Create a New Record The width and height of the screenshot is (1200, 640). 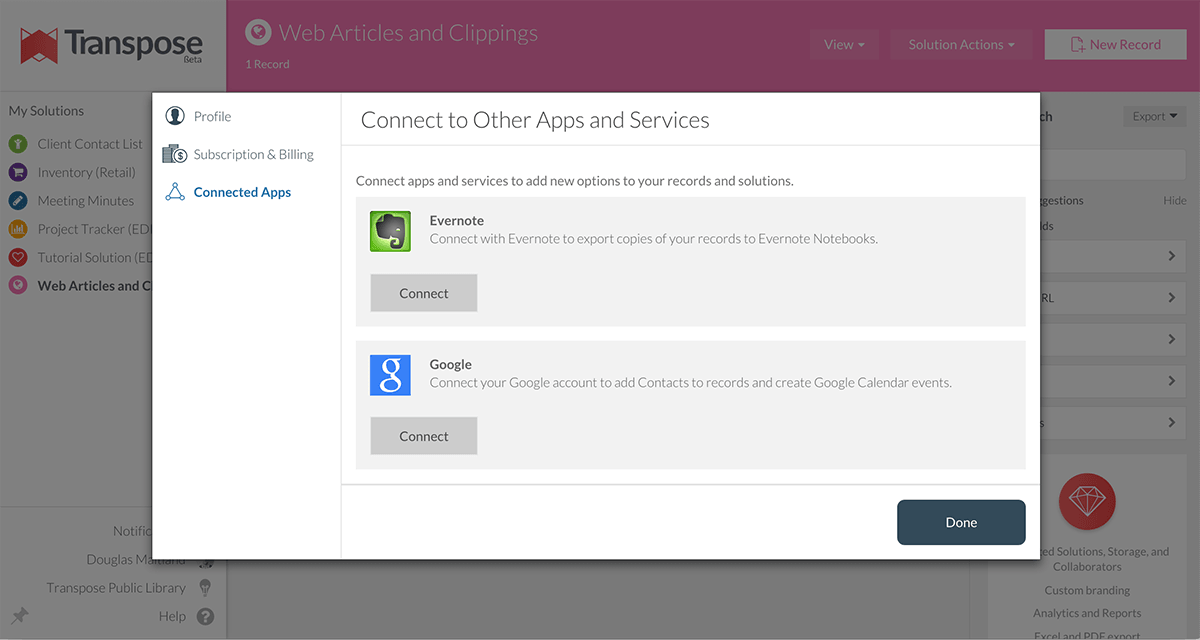point(1115,44)
